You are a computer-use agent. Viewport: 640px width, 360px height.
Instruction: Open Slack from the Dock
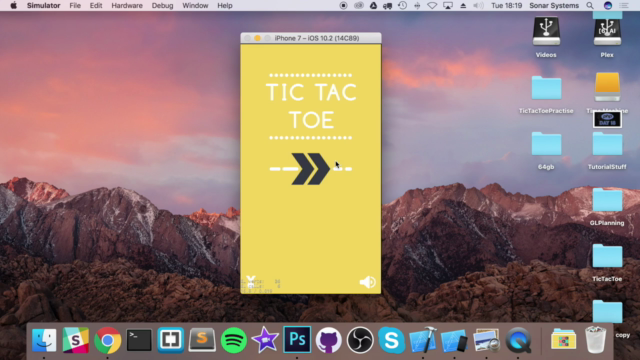point(76,340)
